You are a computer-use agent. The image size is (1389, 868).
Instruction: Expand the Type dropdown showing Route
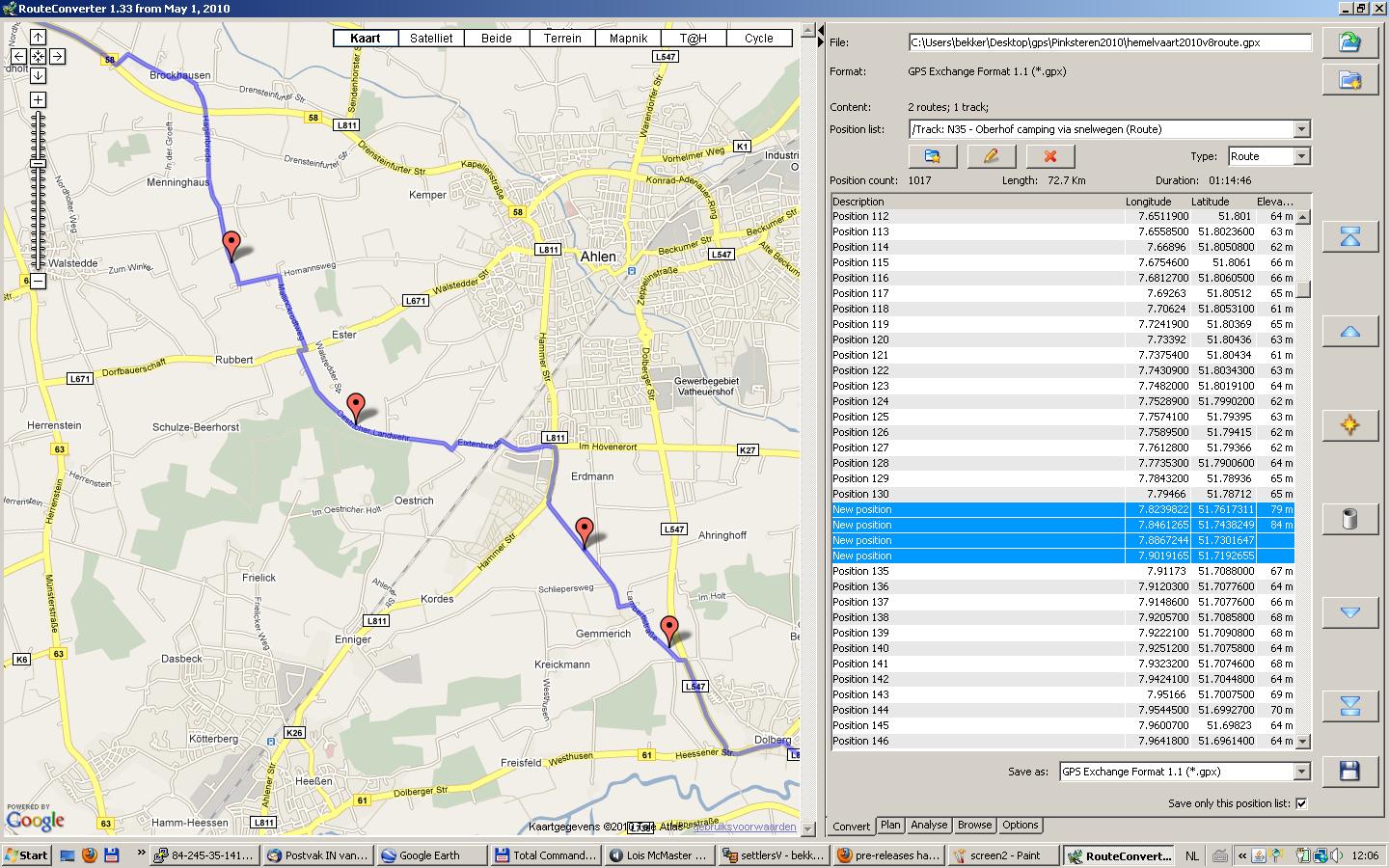tap(1301, 156)
